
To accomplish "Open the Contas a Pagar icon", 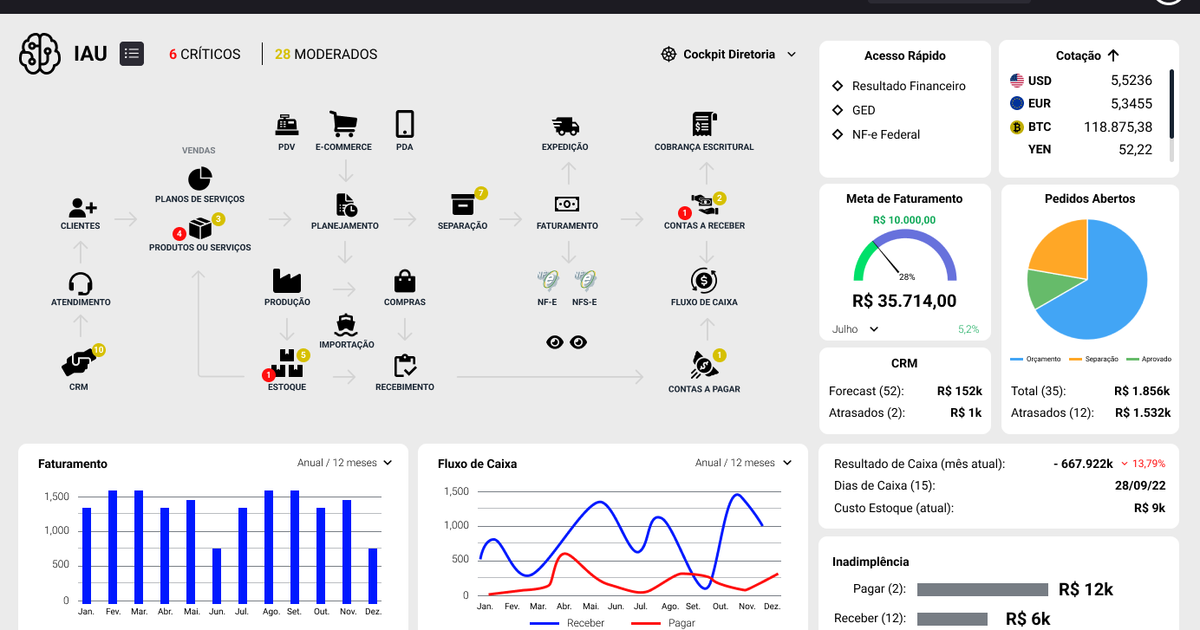I will tap(704, 364).
